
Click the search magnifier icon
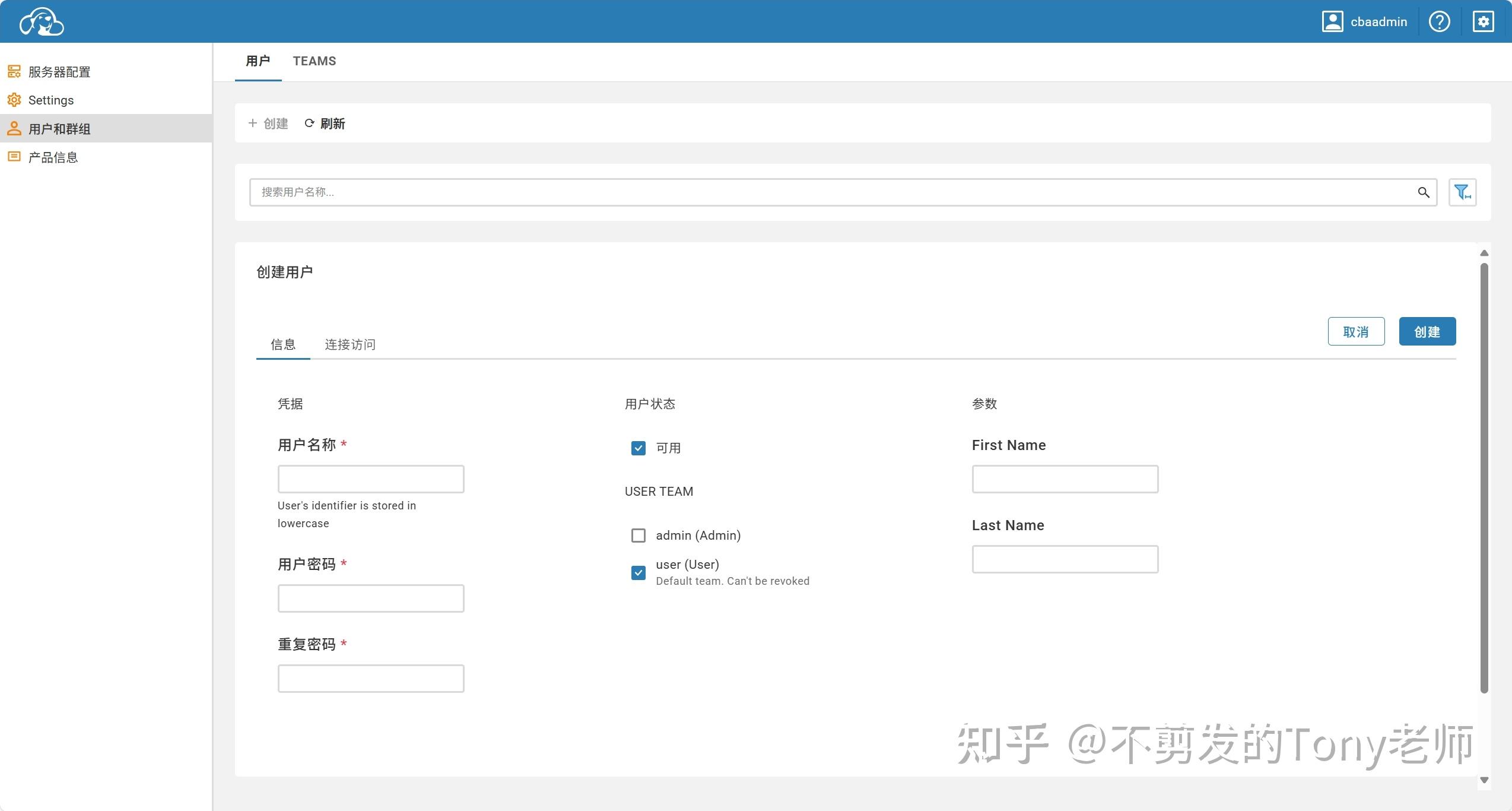tap(1423, 192)
